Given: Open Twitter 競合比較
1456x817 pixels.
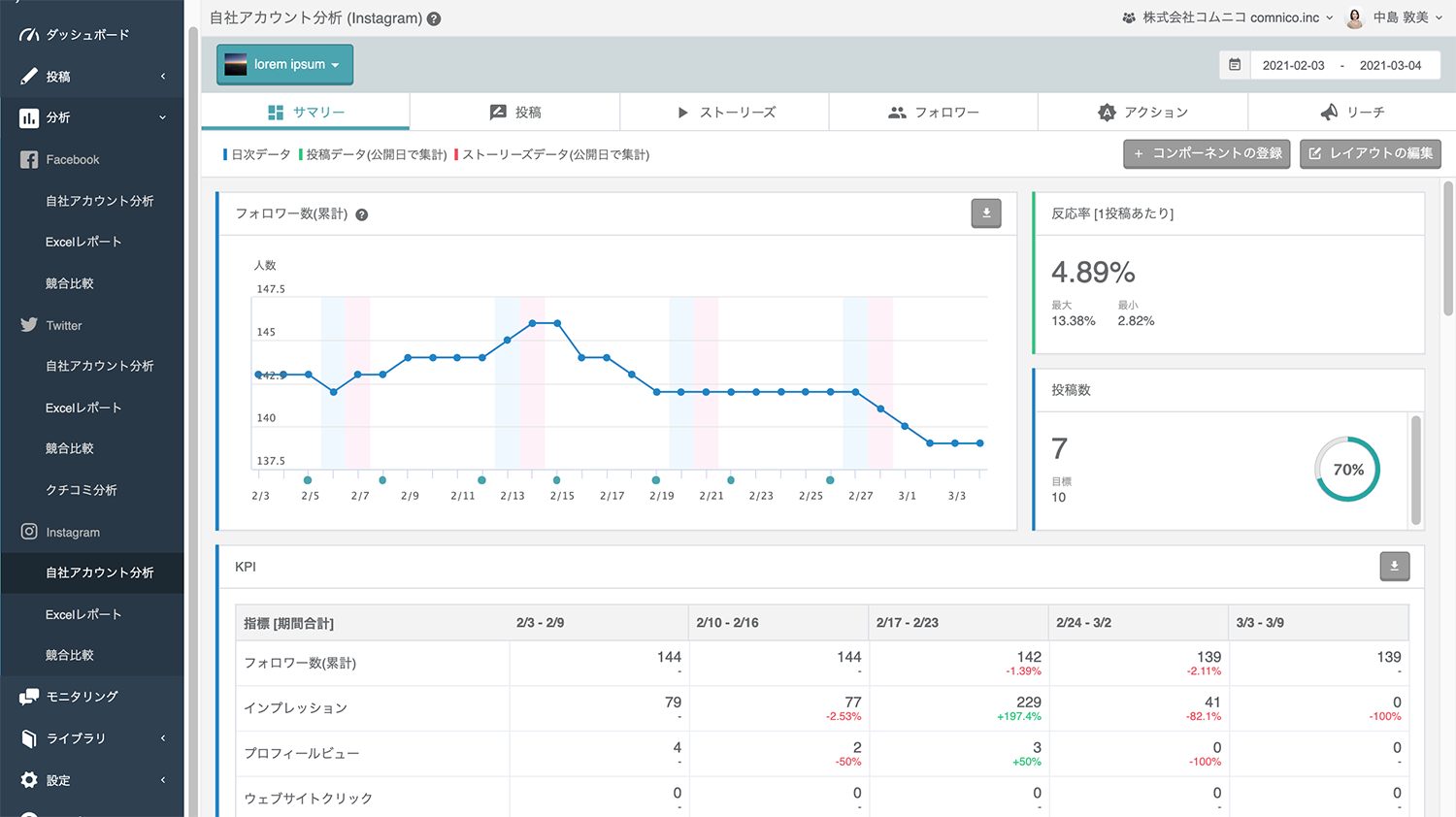Looking at the screenshot, I should (70, 448).
